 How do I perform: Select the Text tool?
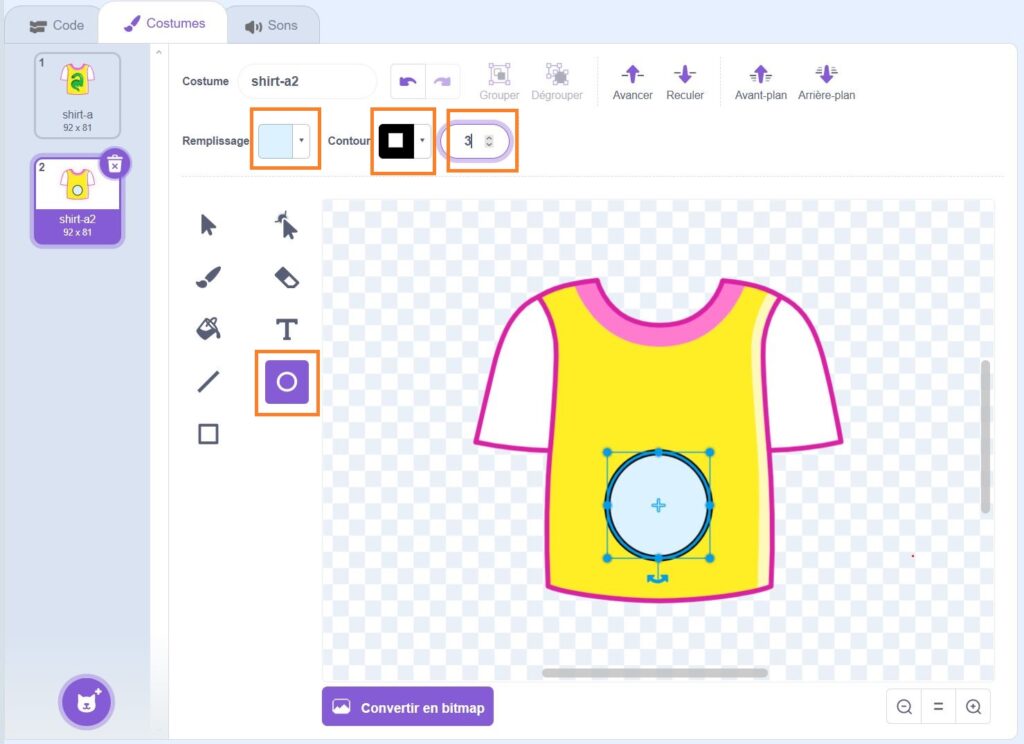pyautogui.click(x=286, y=329)
